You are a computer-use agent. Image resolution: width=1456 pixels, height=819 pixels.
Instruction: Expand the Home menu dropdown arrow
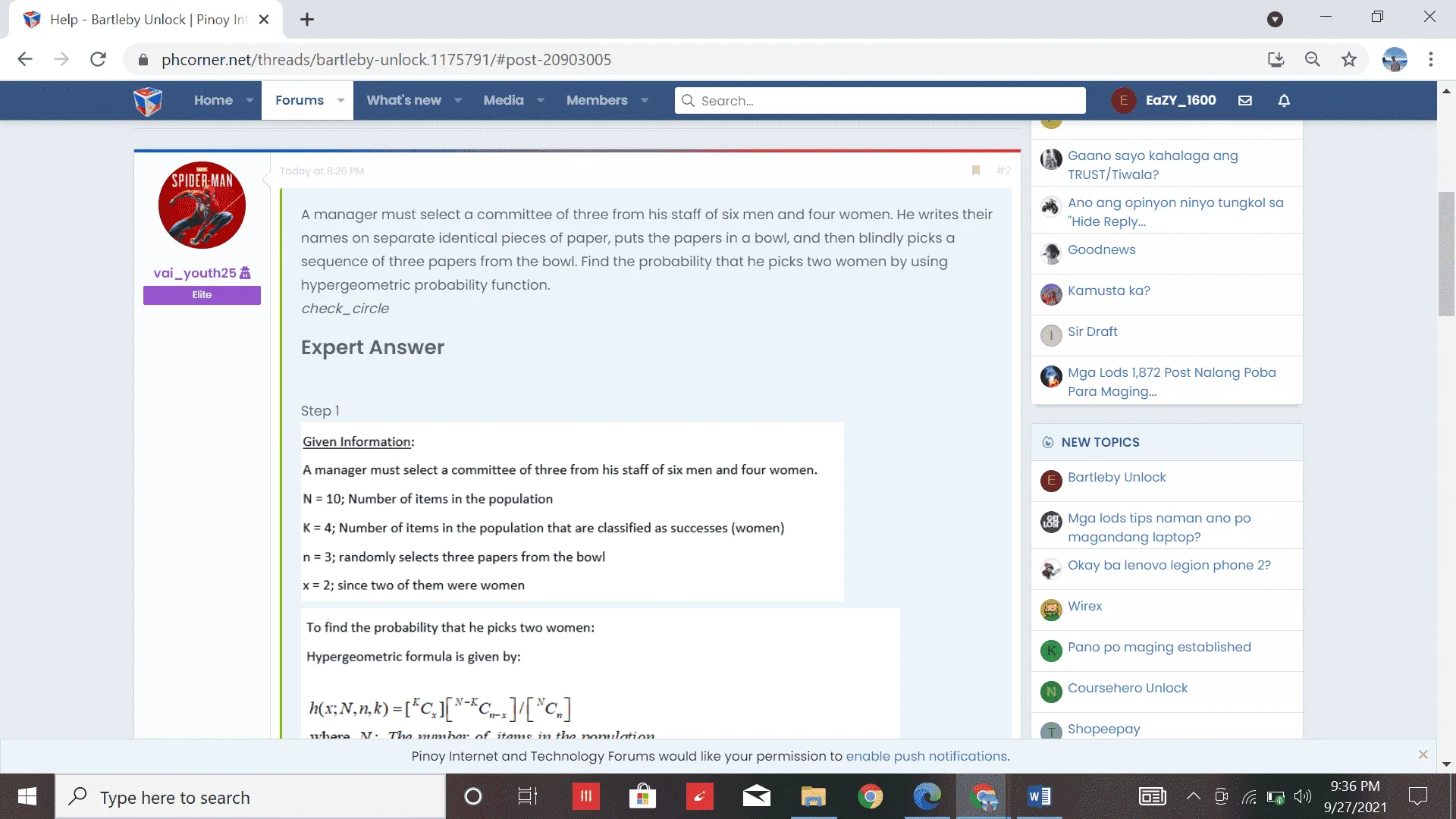pos(249,100)
